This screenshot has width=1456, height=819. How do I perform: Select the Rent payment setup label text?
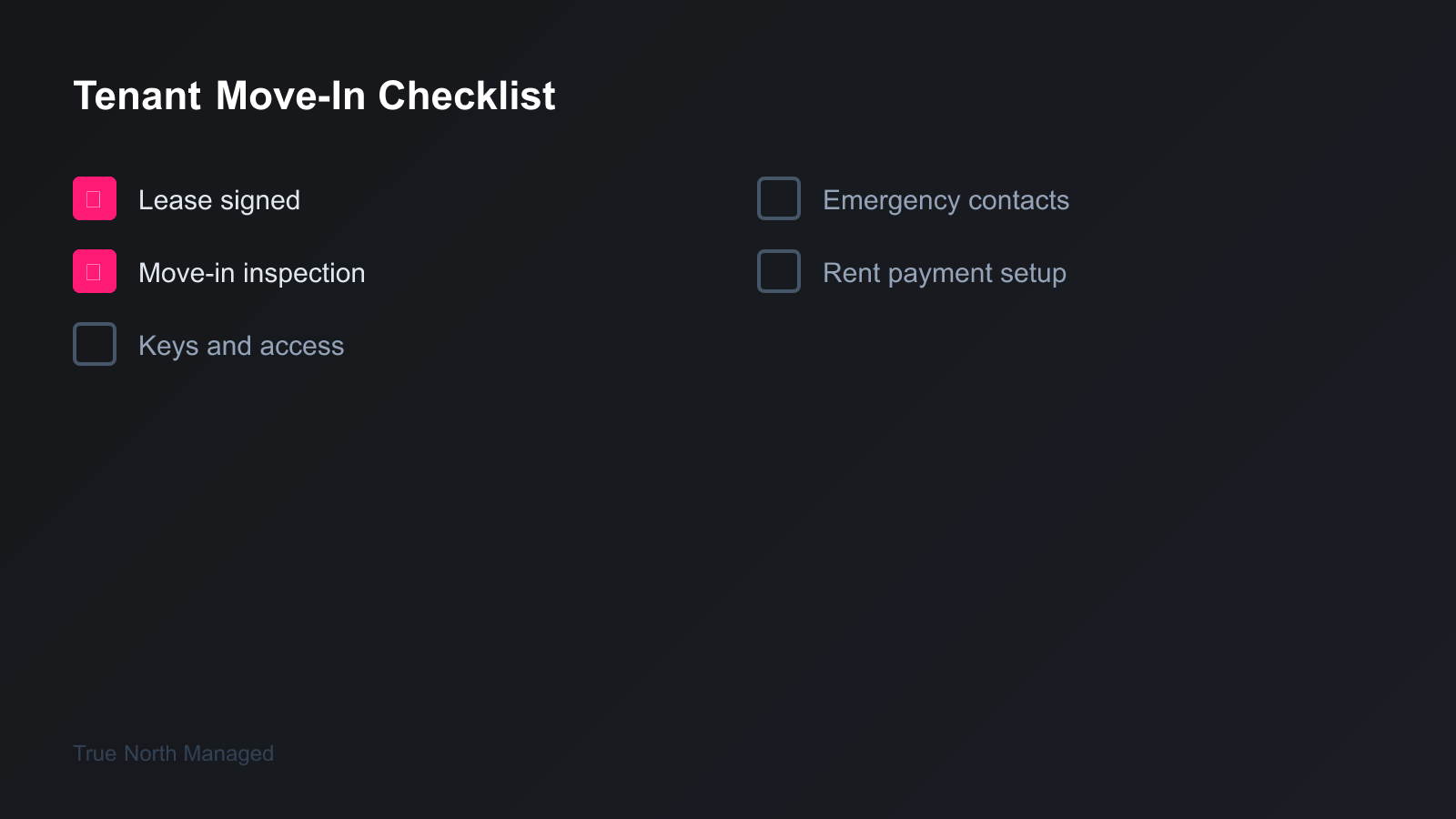click(x=945, y=272)
